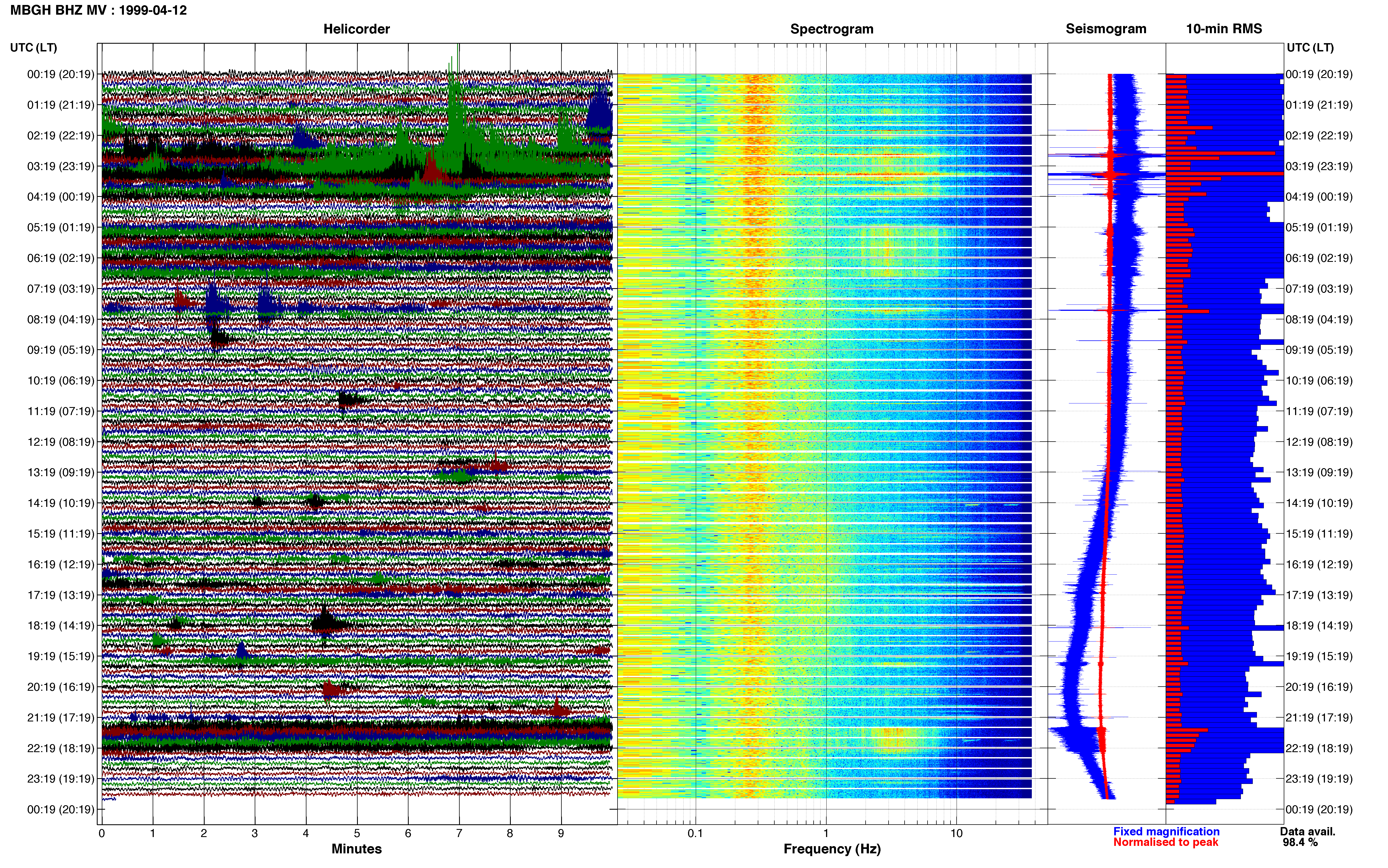The width and height of the screenshot is (1388, 868).
Task: Click left time label '19:19 (15:19)'
Action: (61, 656)
